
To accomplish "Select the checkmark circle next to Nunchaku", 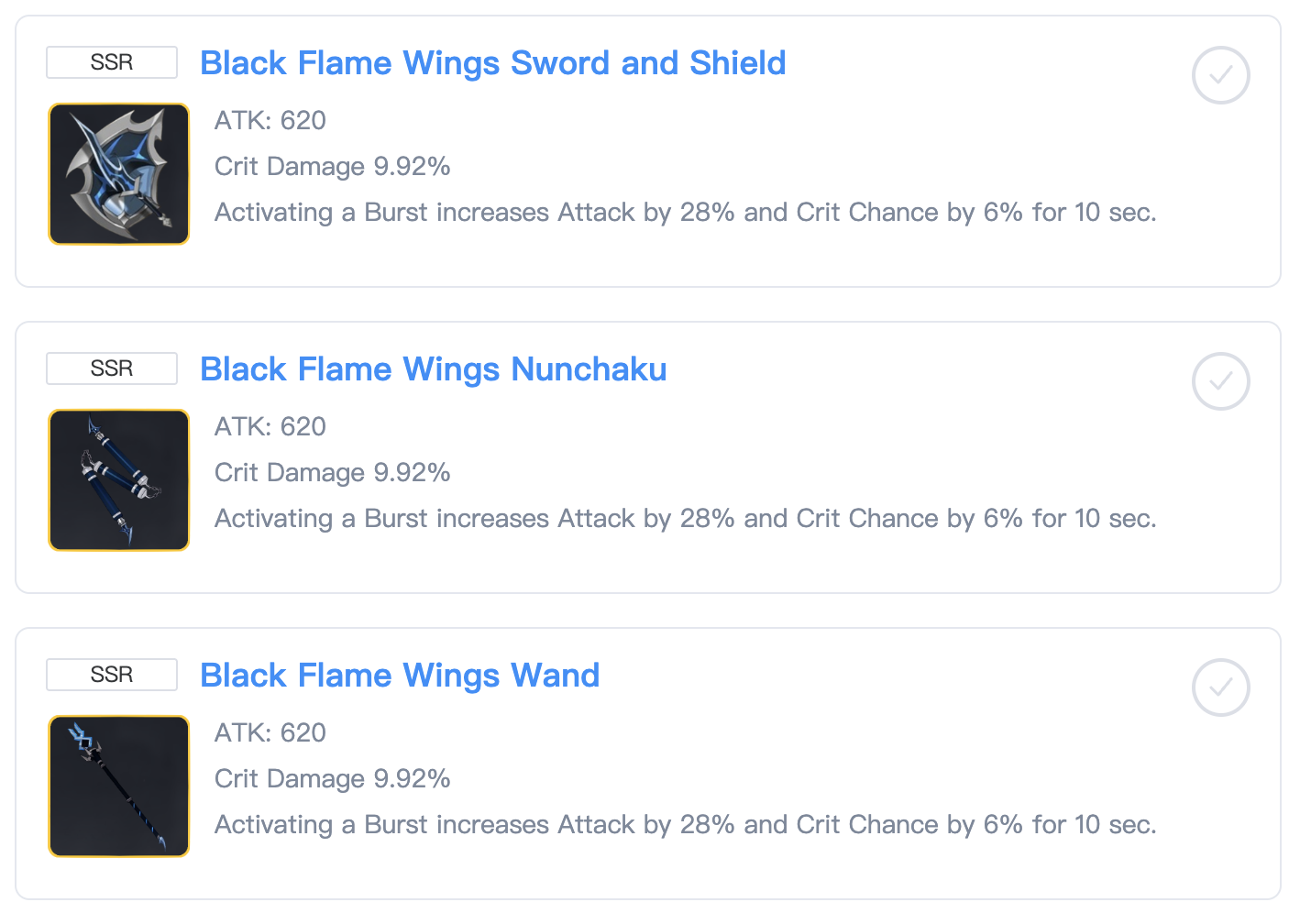I will point(1220,381).
